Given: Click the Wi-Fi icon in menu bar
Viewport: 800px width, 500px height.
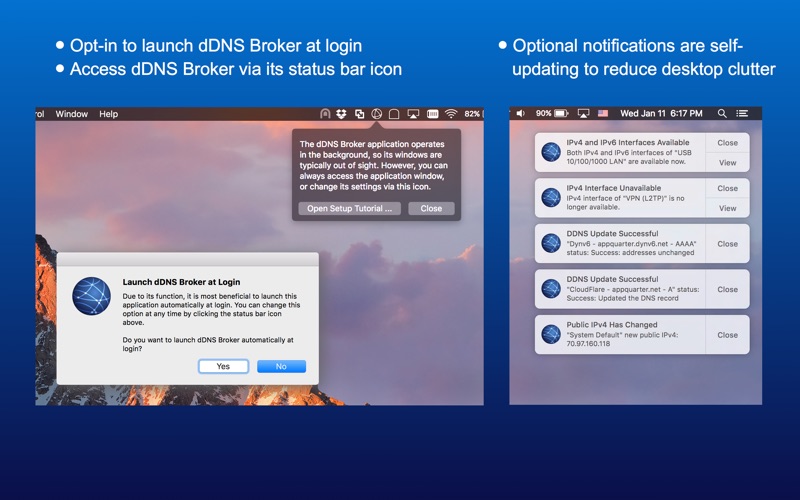Looking at the screenshot, I should [451, 114].
